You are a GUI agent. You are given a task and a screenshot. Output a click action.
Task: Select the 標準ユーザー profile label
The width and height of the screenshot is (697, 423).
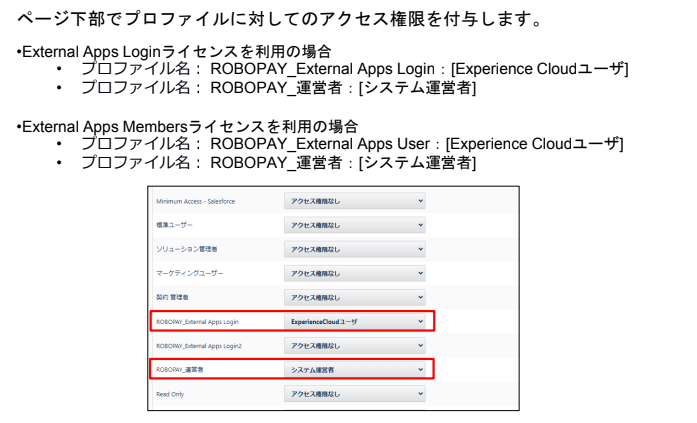[x=174, y=225]
